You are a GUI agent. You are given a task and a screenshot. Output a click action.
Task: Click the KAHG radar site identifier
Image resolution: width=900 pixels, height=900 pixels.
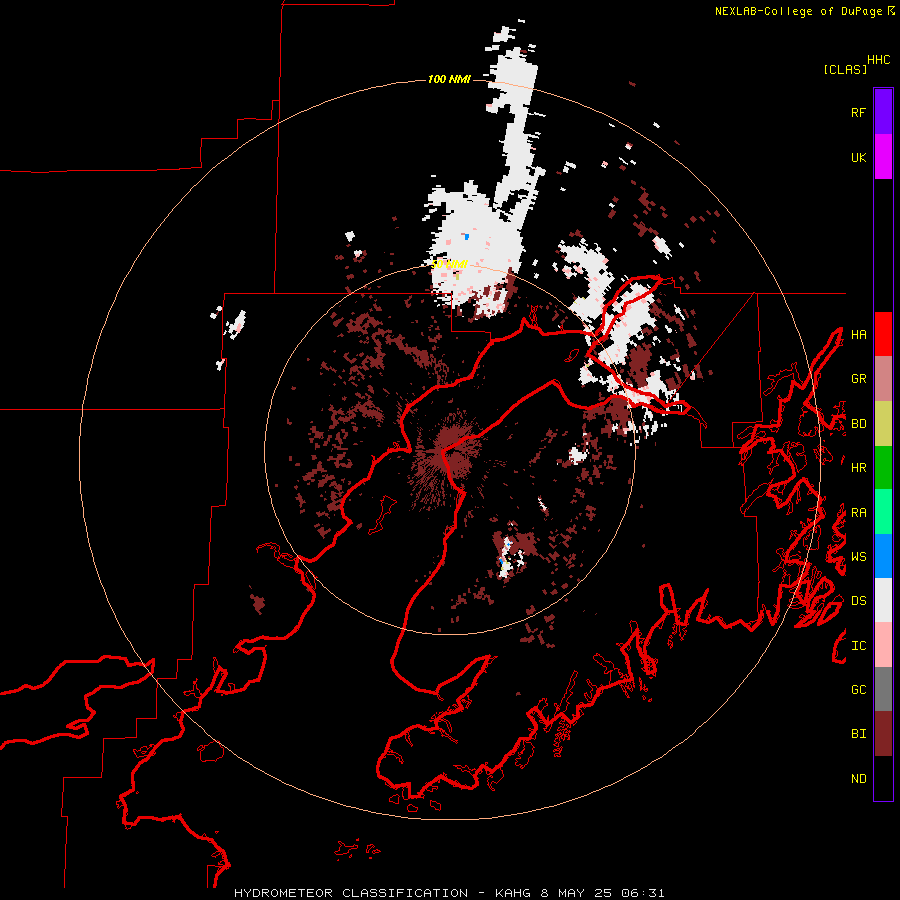513,893
